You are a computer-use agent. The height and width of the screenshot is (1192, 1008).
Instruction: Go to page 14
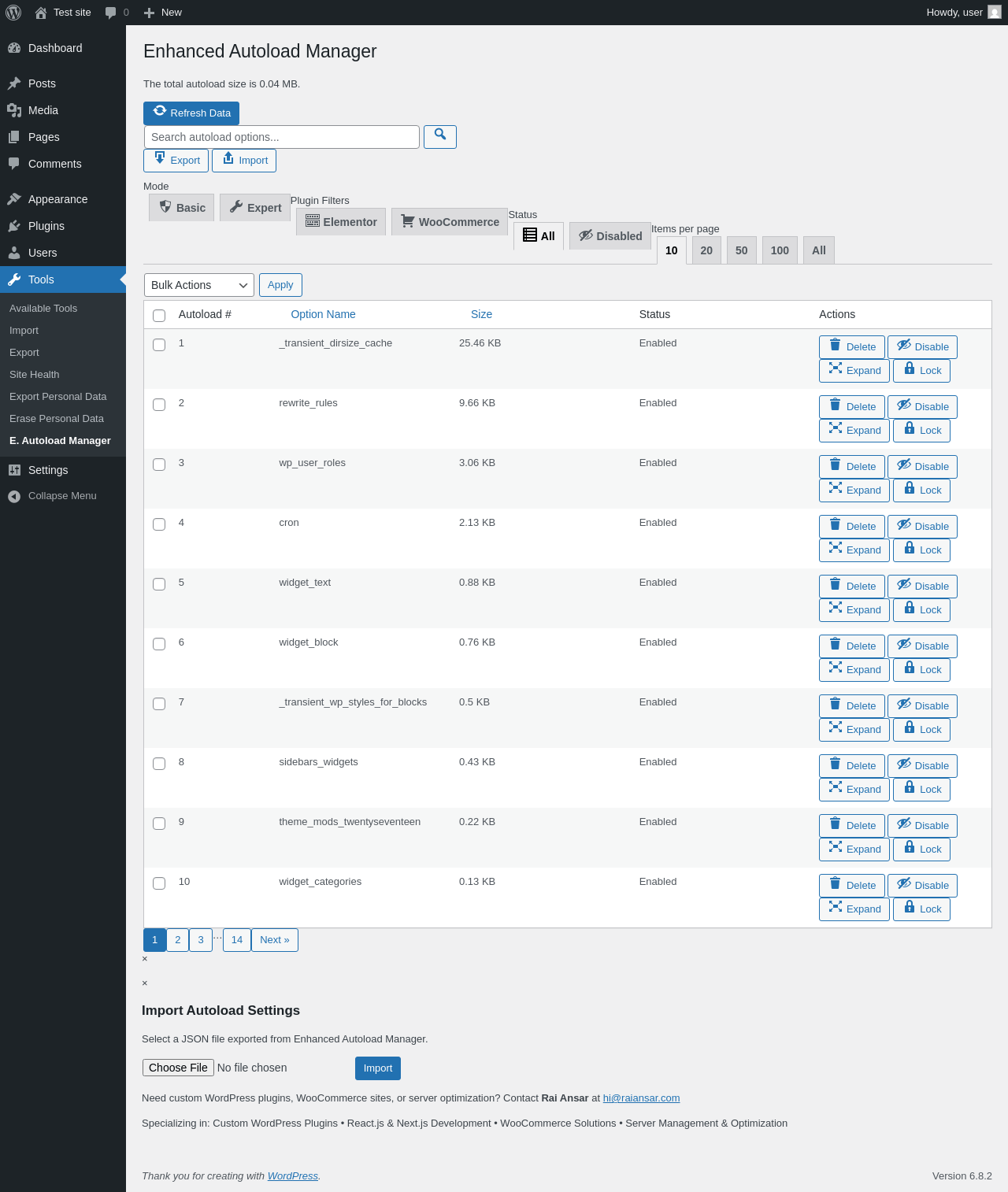[x=237, y=940]
